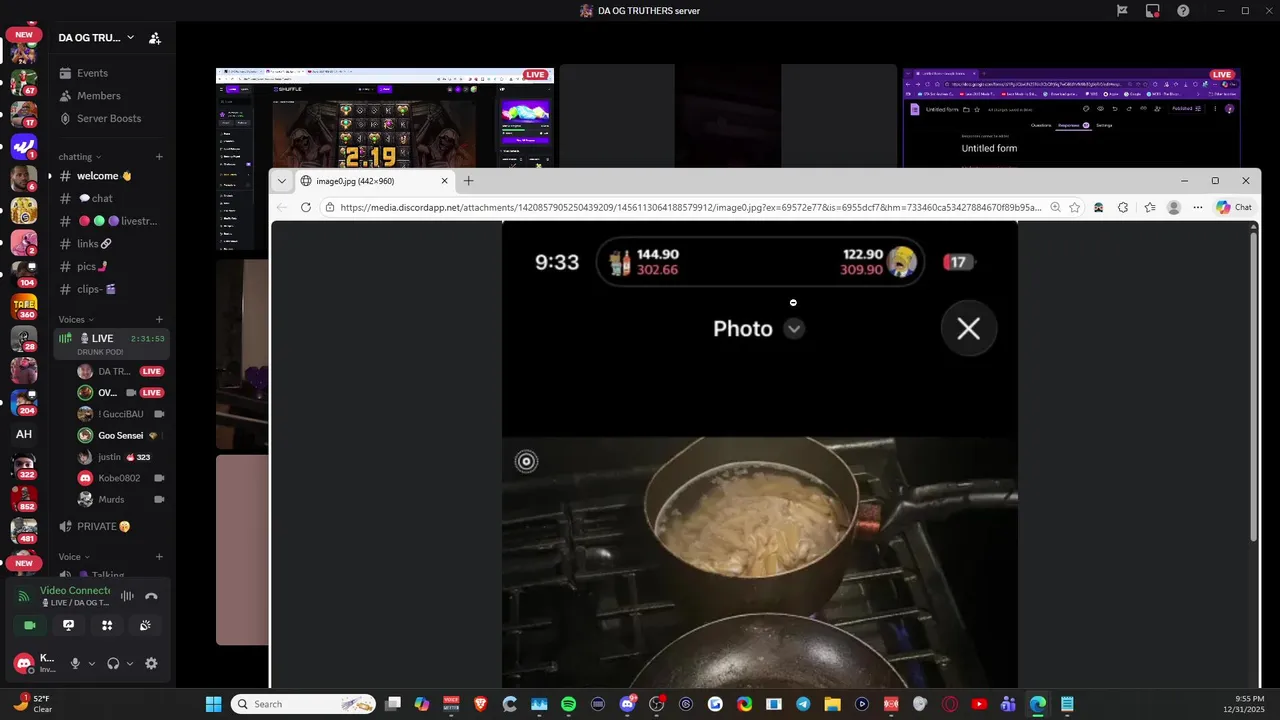Open YouTube app from the taskbar

coord(979,704)
